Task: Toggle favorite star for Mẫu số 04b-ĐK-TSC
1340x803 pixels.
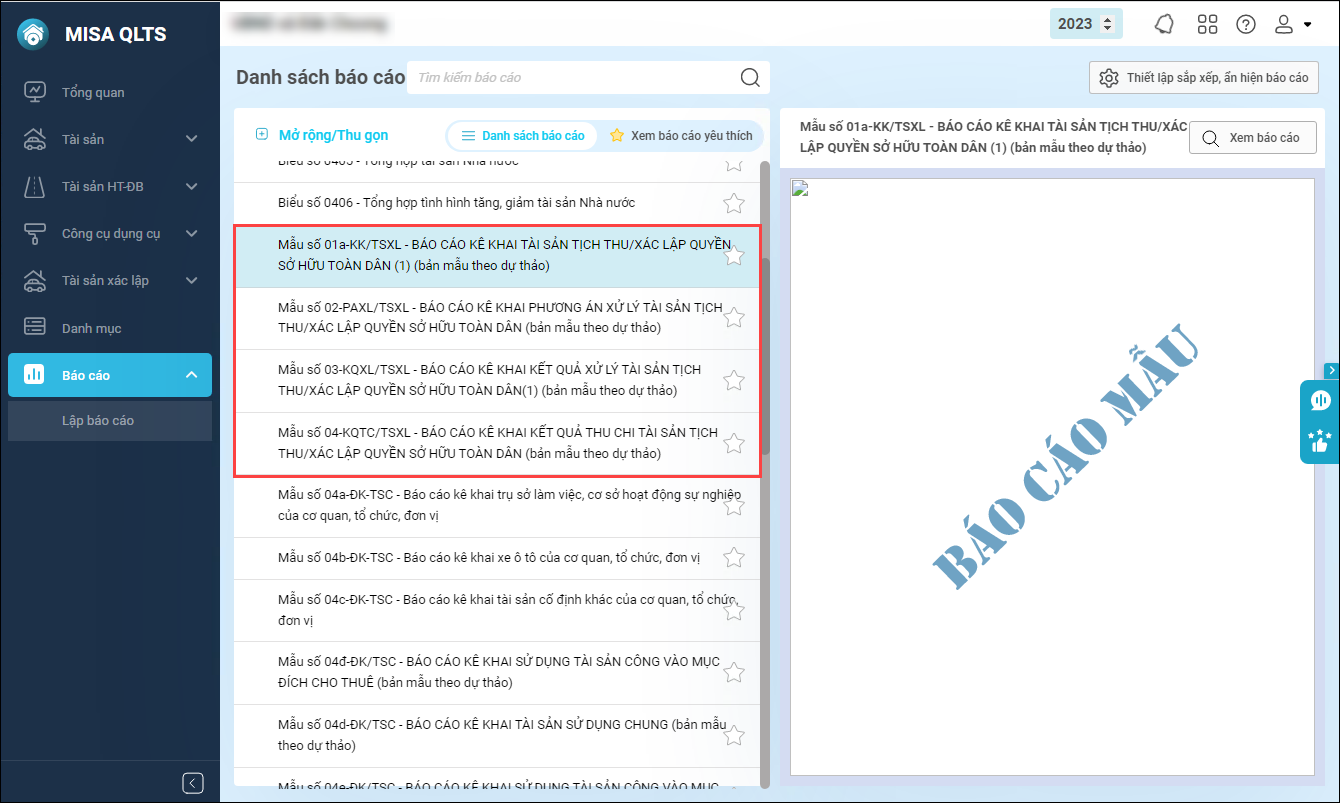Action: pyautogui.click(x=734, y=558)
